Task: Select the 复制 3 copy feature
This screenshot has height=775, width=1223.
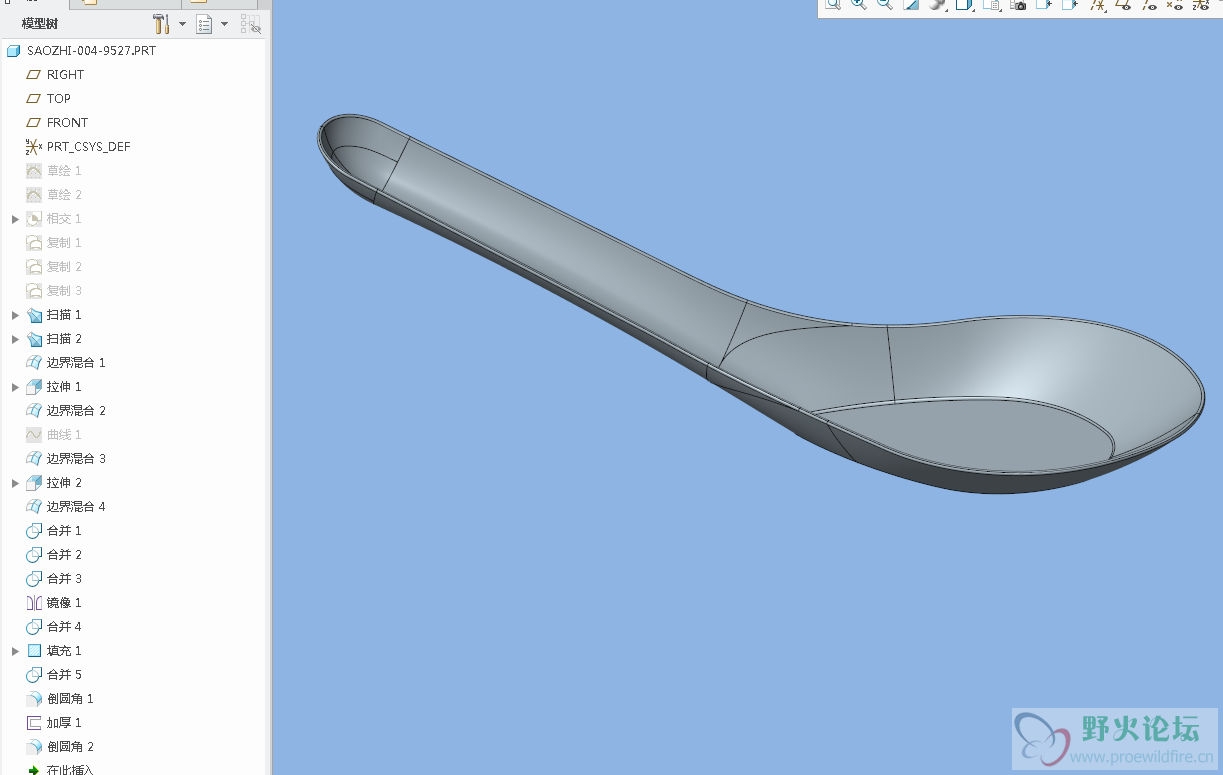Action: coord(54,290)
